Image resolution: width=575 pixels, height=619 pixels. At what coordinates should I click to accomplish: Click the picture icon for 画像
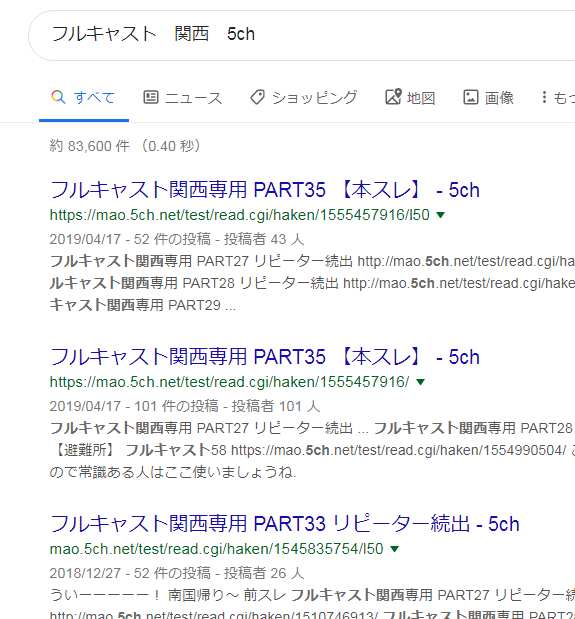[x=470, y=97]
